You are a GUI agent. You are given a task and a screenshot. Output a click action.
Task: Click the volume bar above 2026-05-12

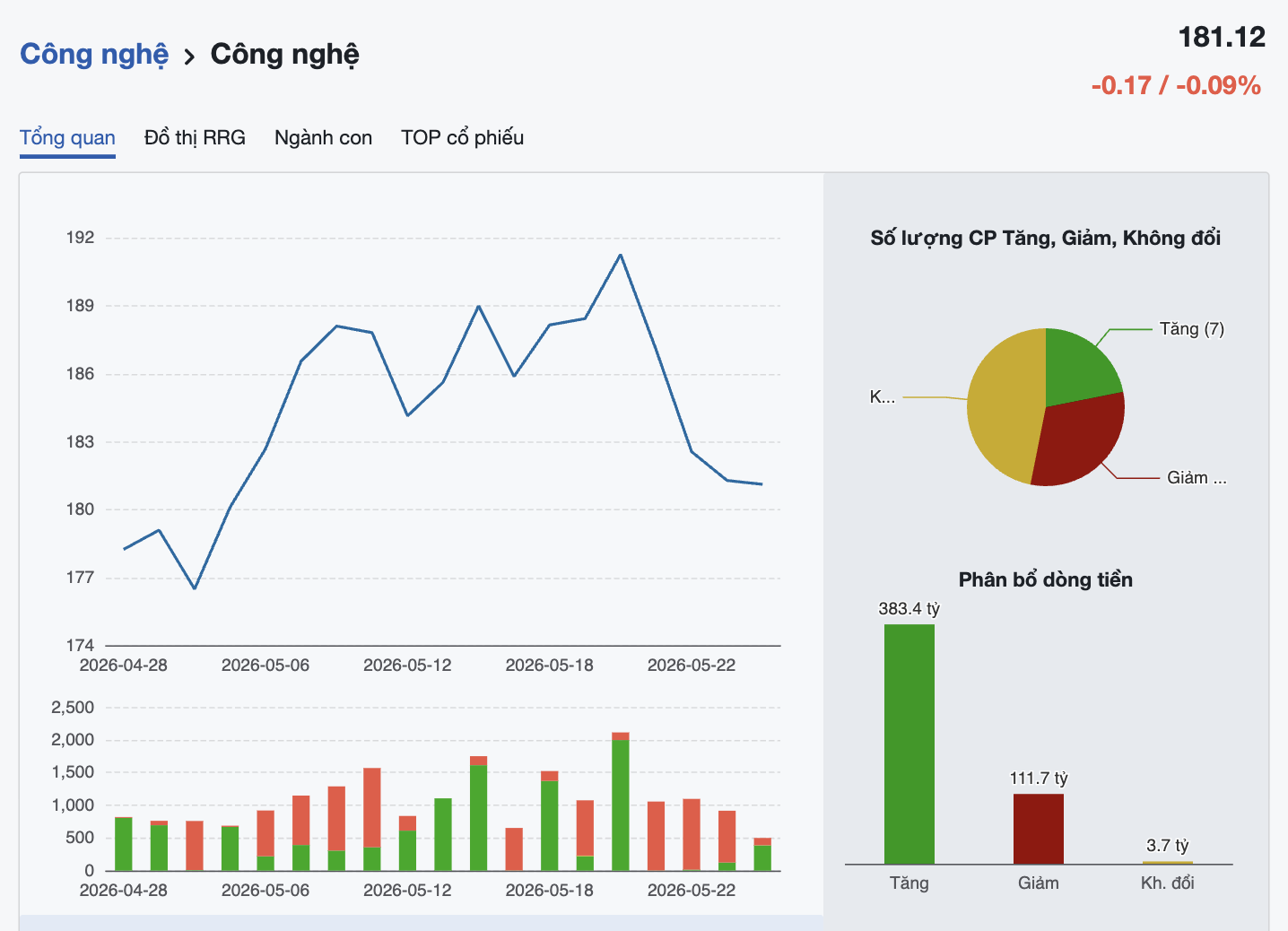(407, 843)
